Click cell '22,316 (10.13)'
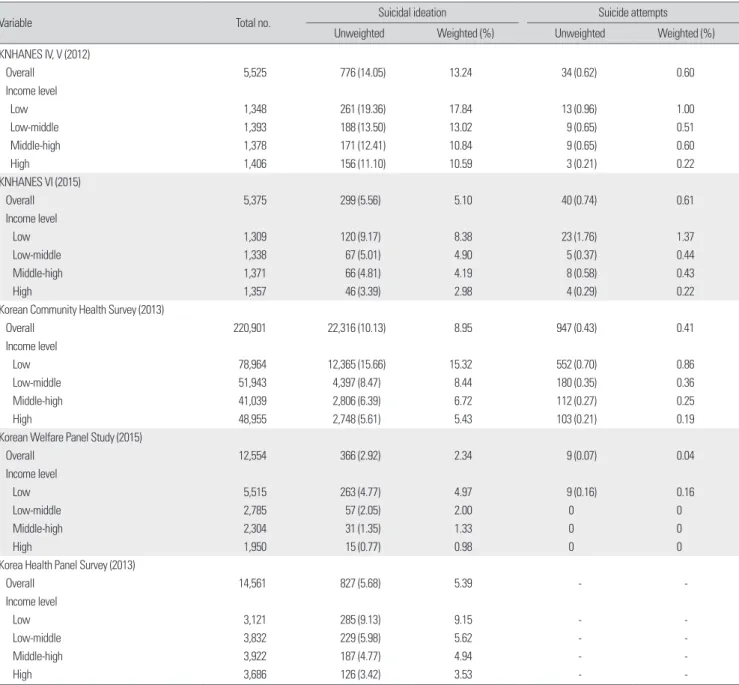The height and width of the screenshot is (685, 739). point(357,328)
